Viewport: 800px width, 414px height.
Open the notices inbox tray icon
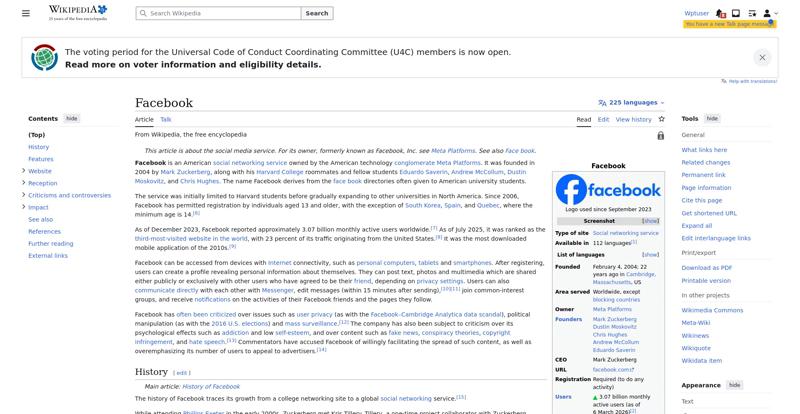[736, 13]
